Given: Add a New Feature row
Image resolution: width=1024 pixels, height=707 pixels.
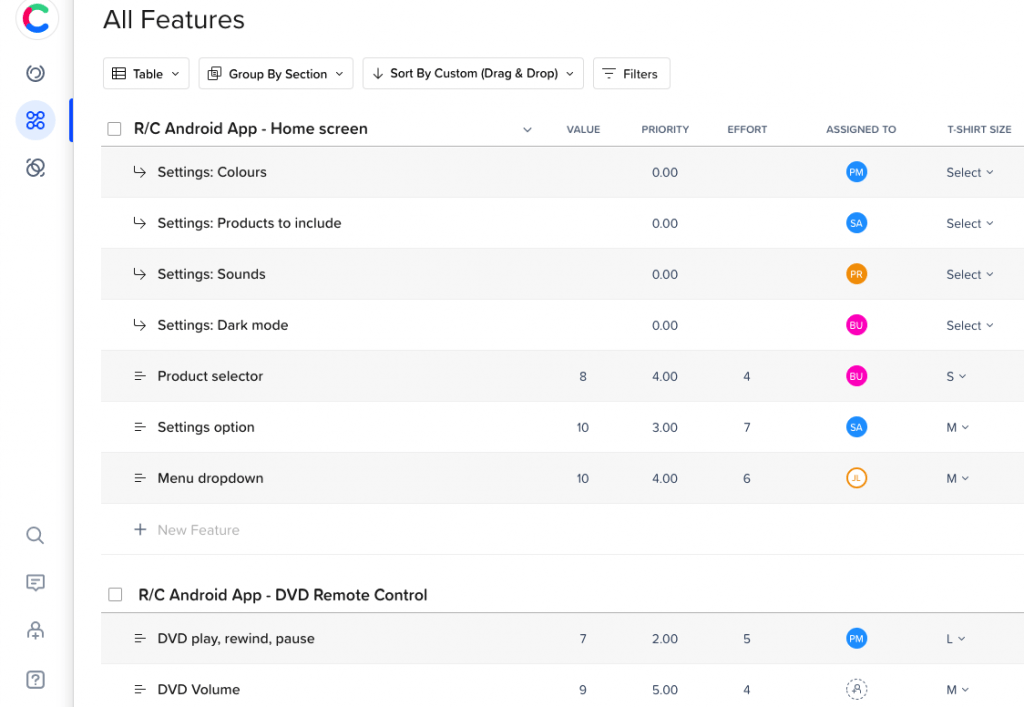Looking at the screenshot, I should (199, 530).
